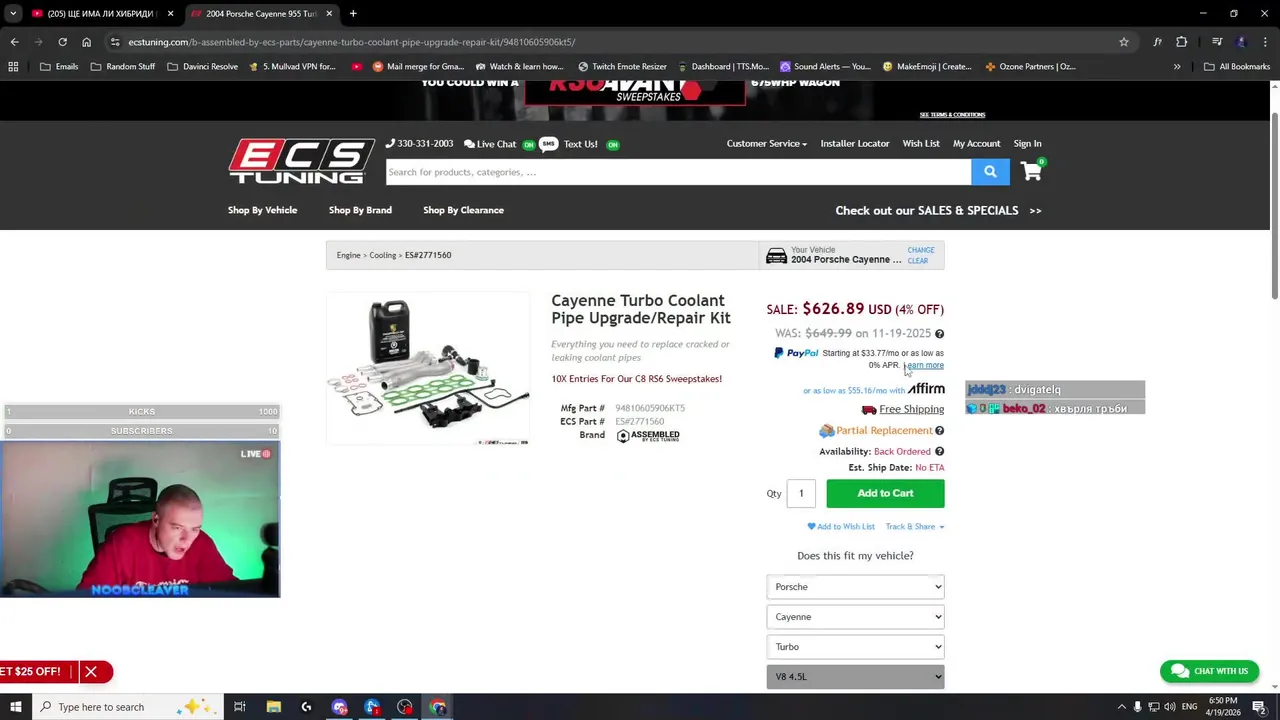1280x720 pixels.
Task: Expand the Track & Share dropdown
Action: pos(914,527)
